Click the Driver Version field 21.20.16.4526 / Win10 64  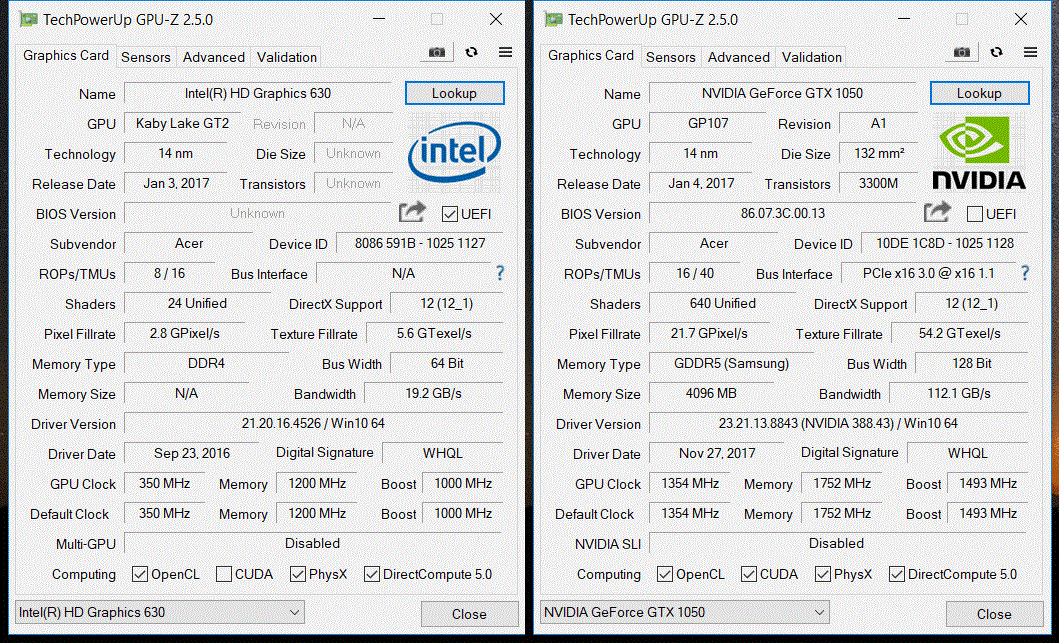[x=313, y=423]
